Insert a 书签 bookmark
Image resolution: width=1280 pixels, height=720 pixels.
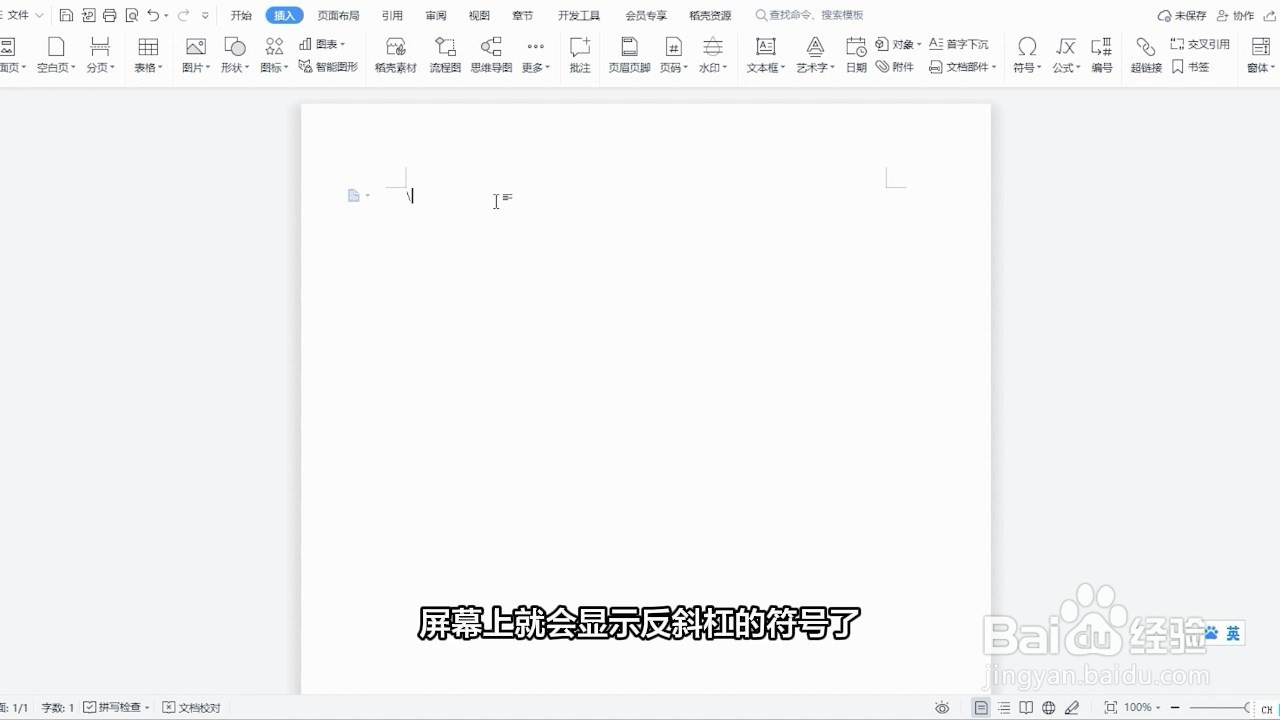click(x=1190, y=67)
